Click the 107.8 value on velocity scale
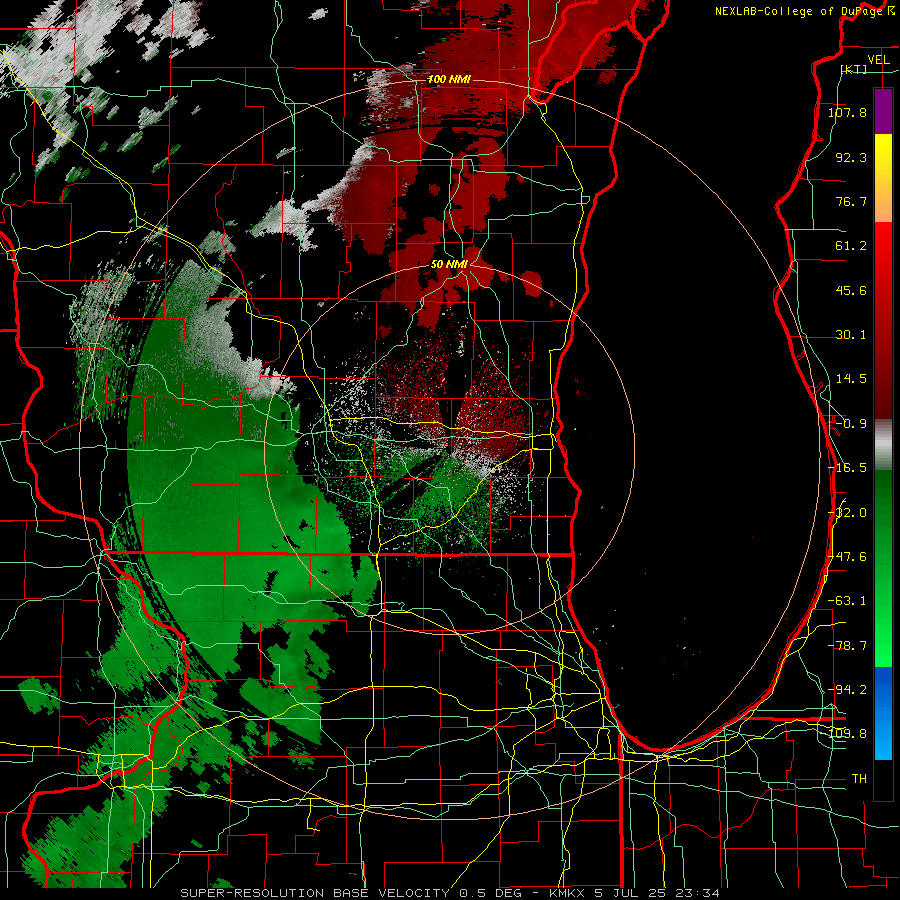 (x=847, y=112)
